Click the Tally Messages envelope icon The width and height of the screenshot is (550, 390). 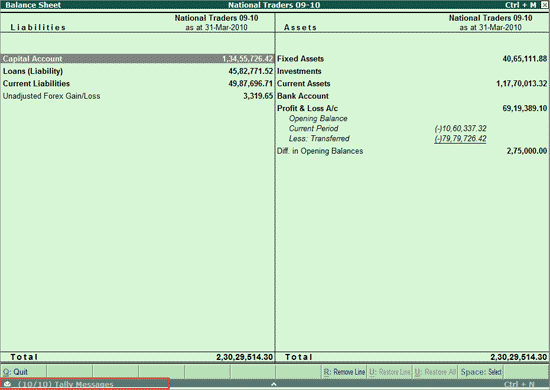click(7, 384)
